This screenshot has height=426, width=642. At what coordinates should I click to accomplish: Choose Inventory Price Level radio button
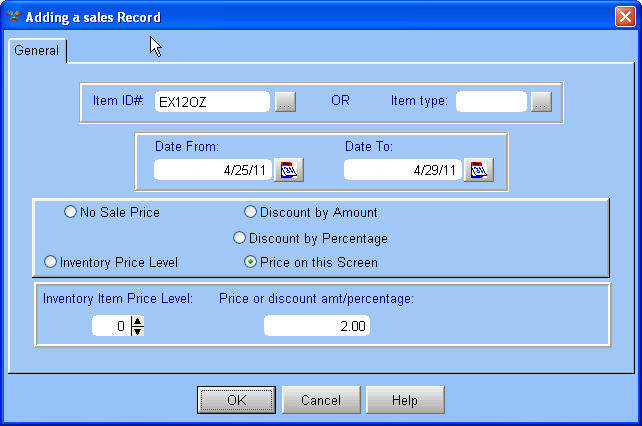[x=50, y=262]
